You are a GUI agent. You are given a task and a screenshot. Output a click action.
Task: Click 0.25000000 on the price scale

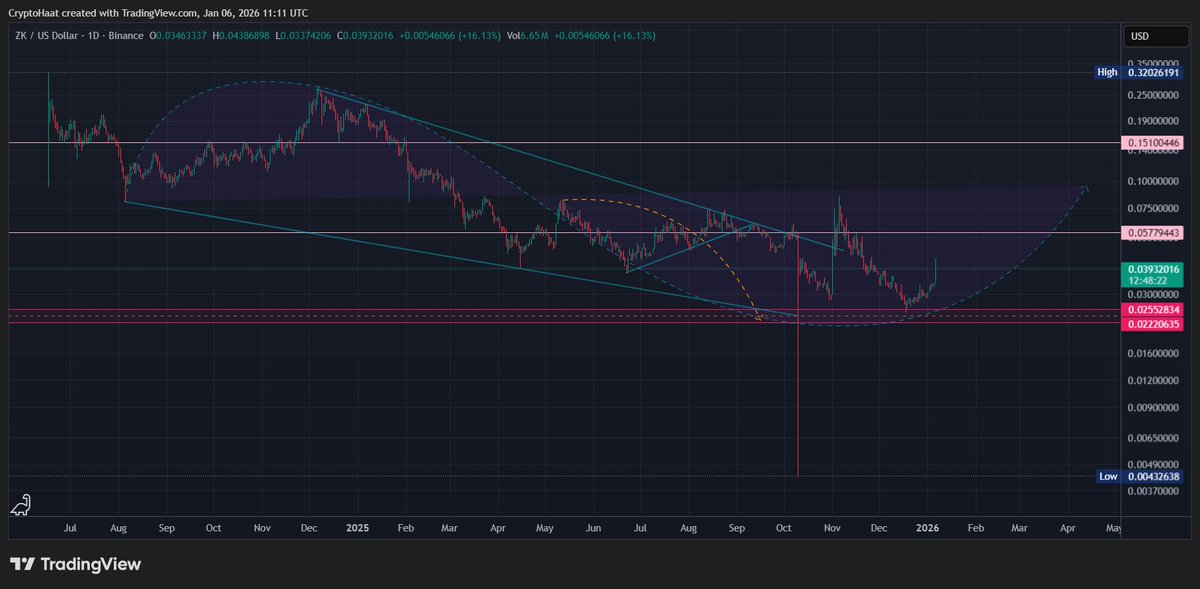click(x=1154, y=96)
